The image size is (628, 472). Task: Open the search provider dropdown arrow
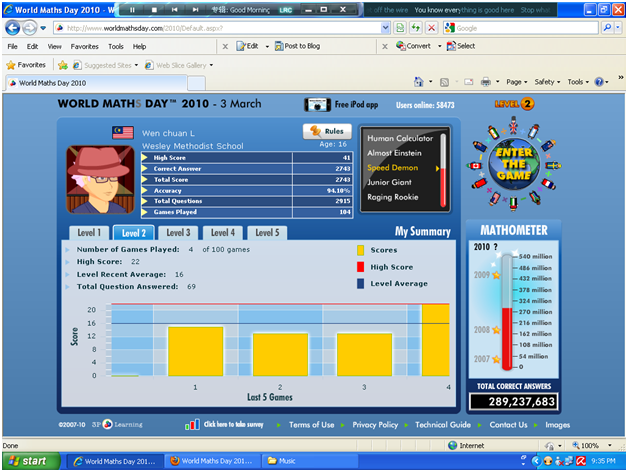618,28
